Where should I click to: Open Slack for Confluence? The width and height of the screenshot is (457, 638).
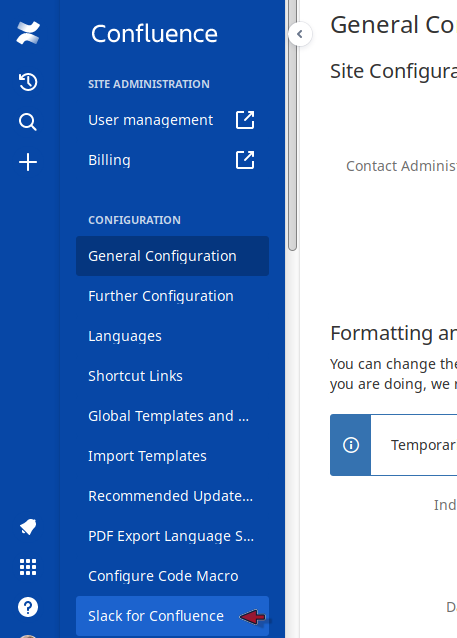coord(173,616)
